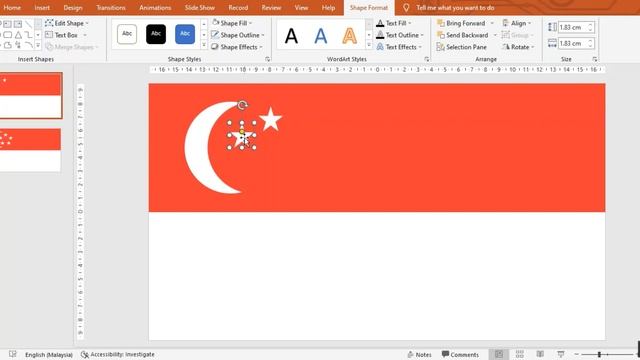The width and height of the screenshot is (640, 360).
Task: Open the Size dialog launcher
Action: coord(595,59)
